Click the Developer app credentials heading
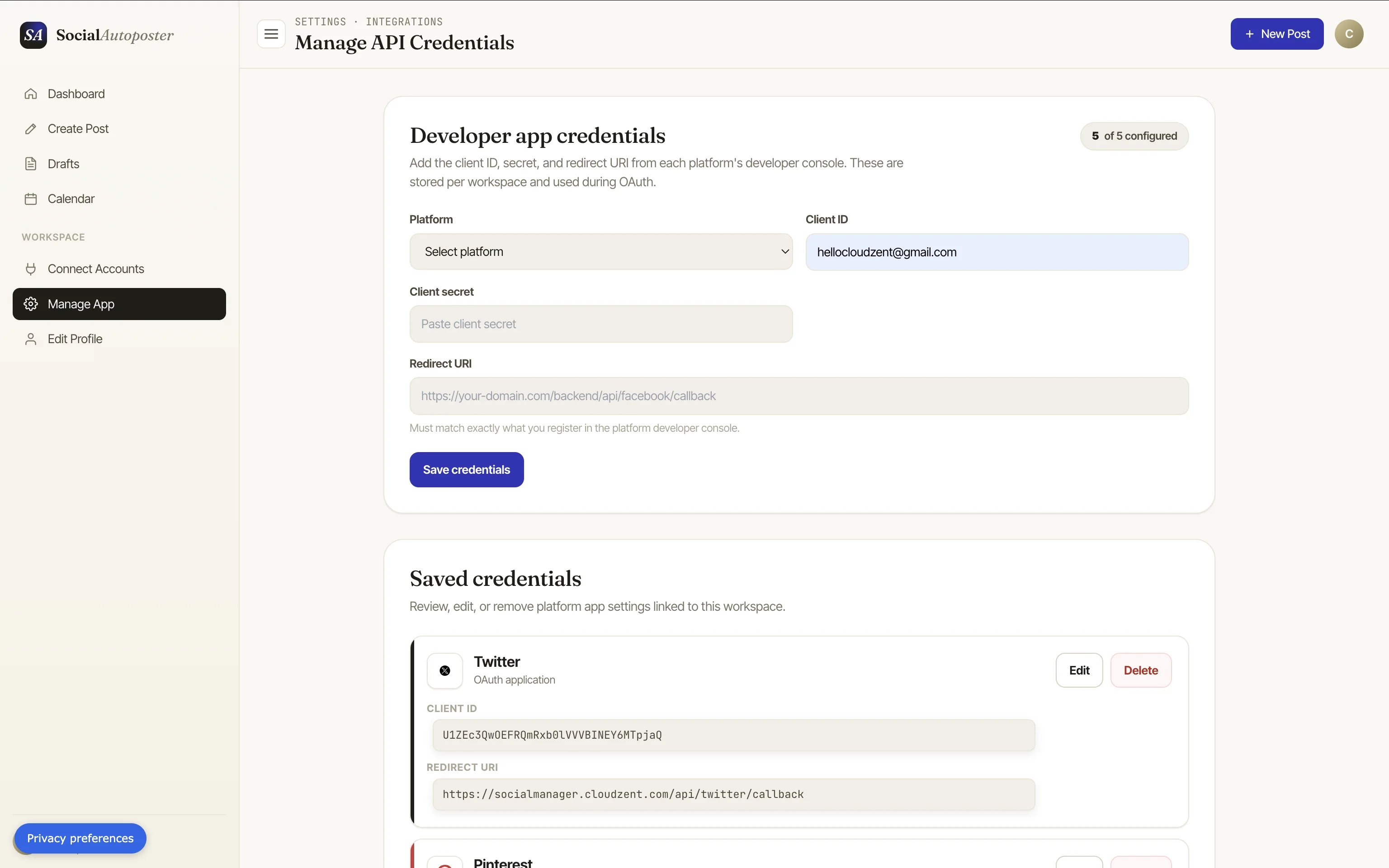The image size is (1389, 868). point(537,136)
